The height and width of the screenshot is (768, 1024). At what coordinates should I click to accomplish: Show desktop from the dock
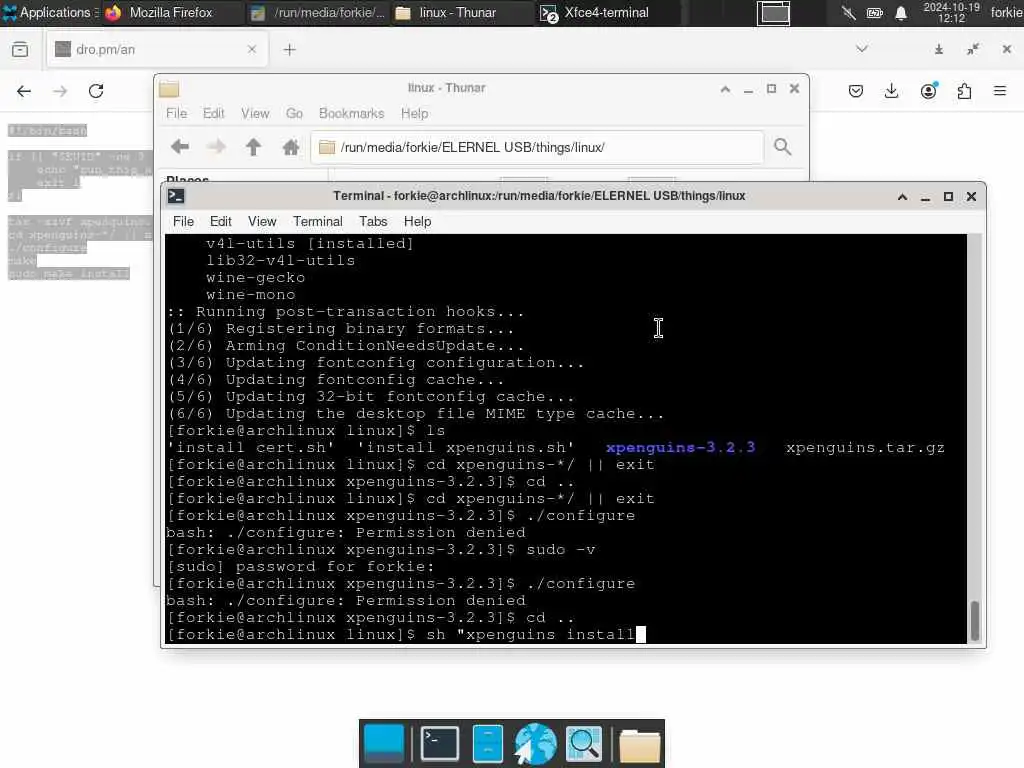pos(384,743)
